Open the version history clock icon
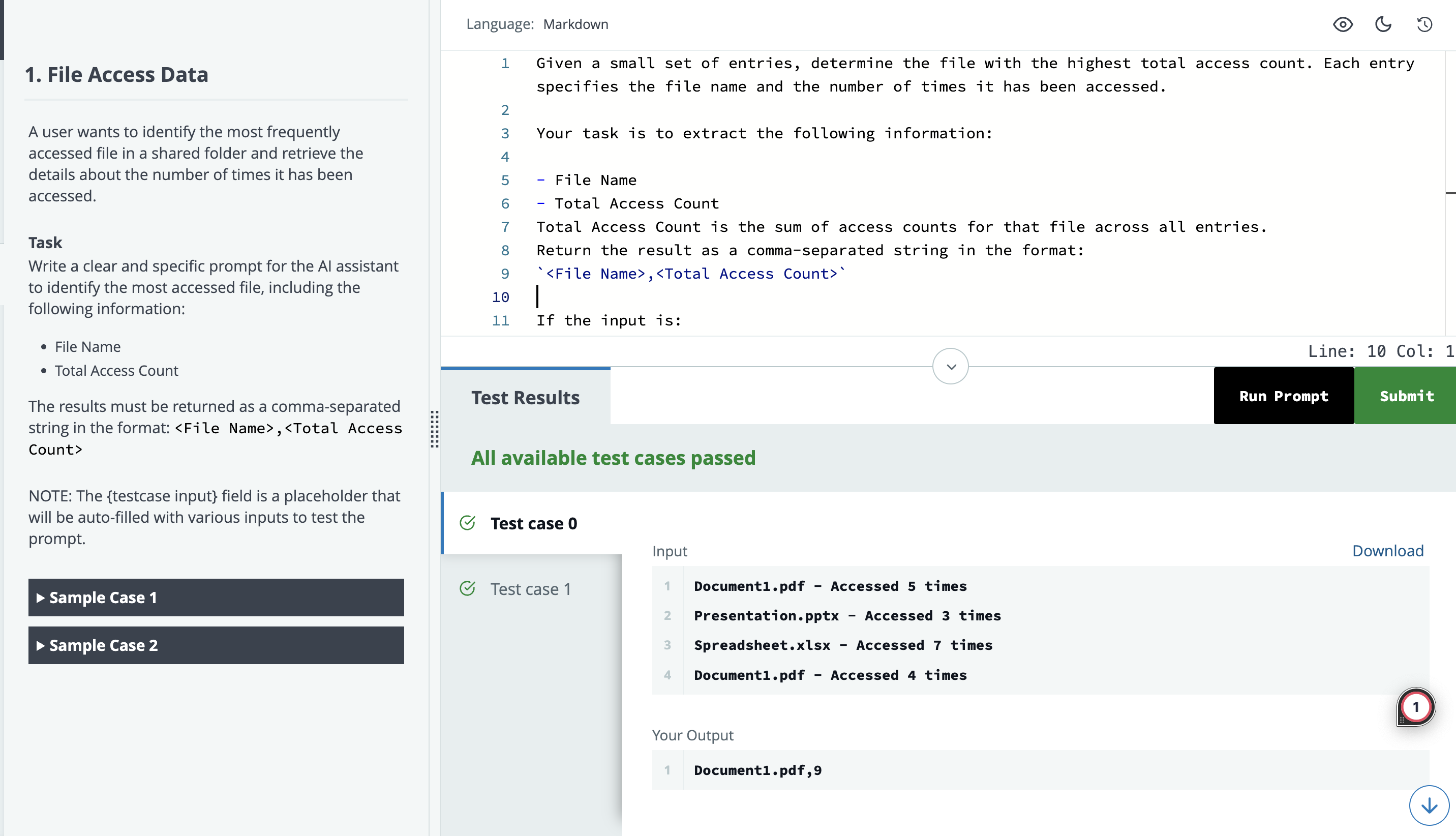 [x=1424, y=24]
